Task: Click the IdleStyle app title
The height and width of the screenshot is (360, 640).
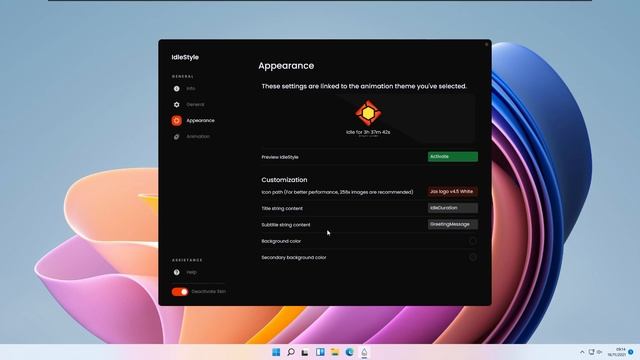Action: click(x=185, y=57)
